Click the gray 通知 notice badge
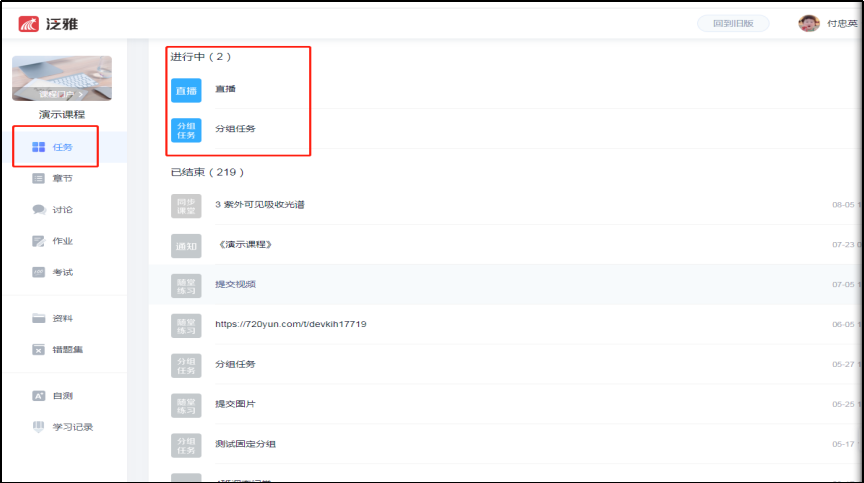Viewport: 864px width, 483px height. coord(185,245)
